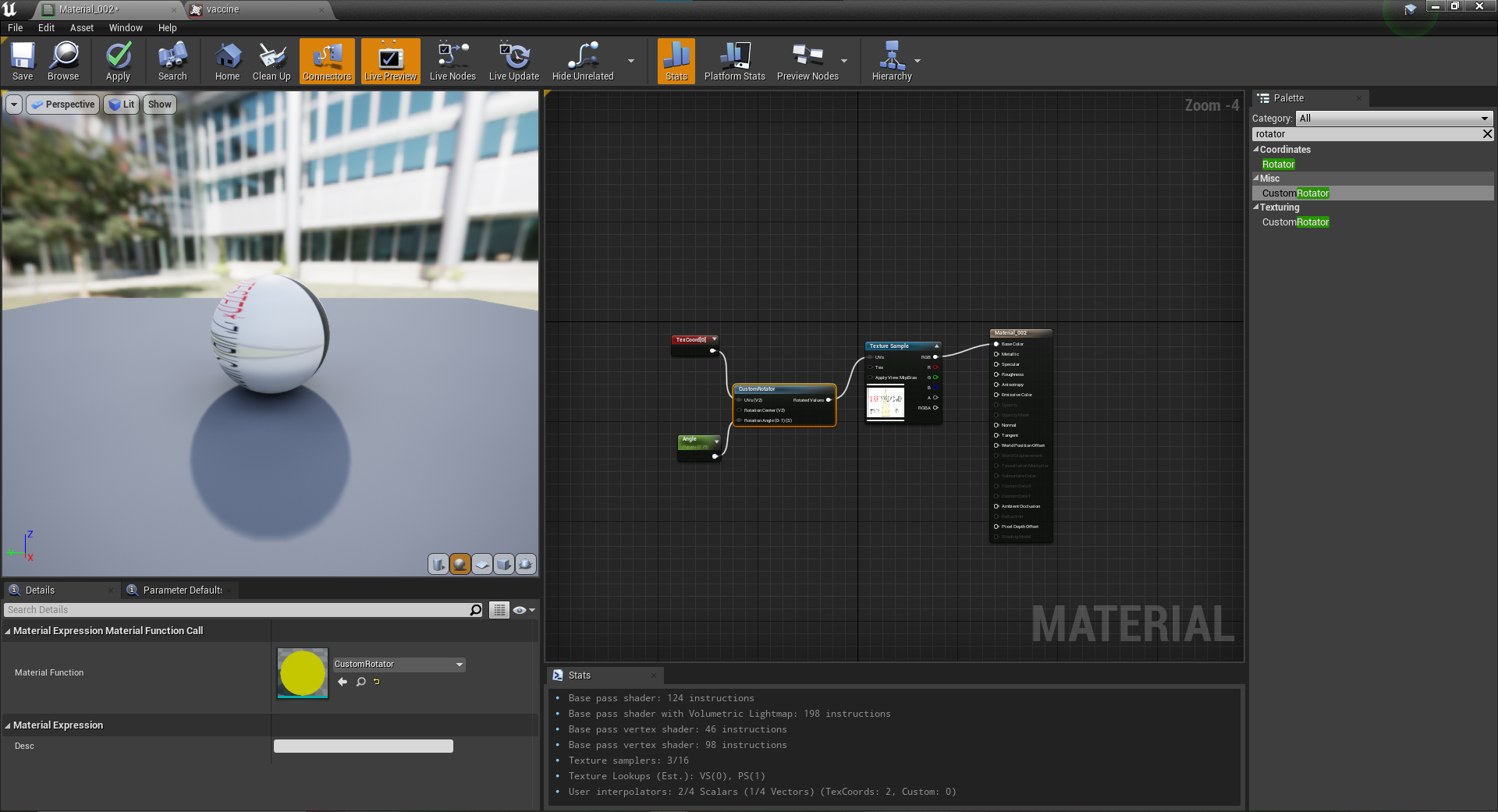Click the Lit view mode button
1498x812 pixels.
(x=122, y=105)
